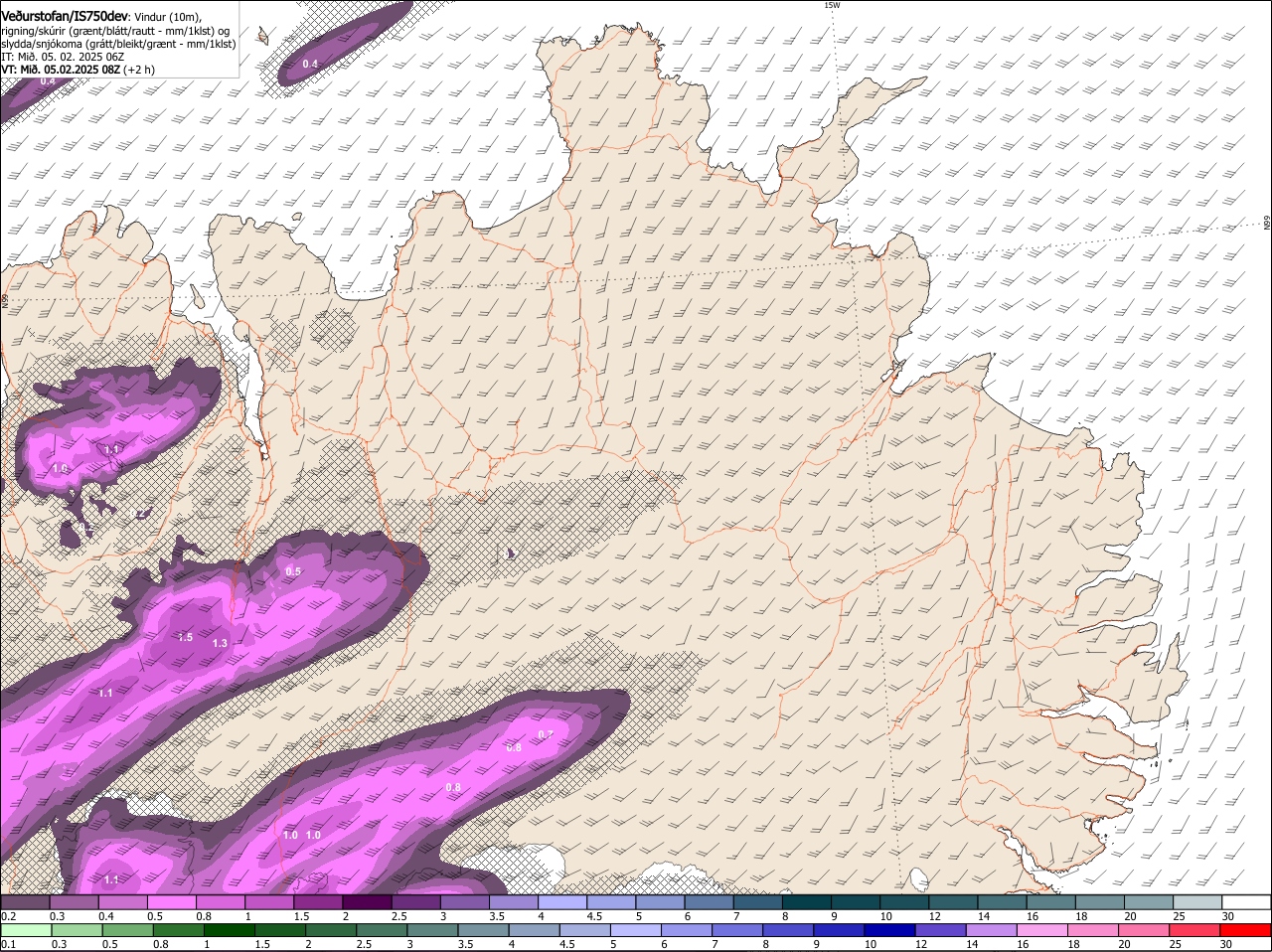Click the 0.2 label on the upper scale
The width and height of the screenshot is (1272, 952).
(x=8, y=915)
